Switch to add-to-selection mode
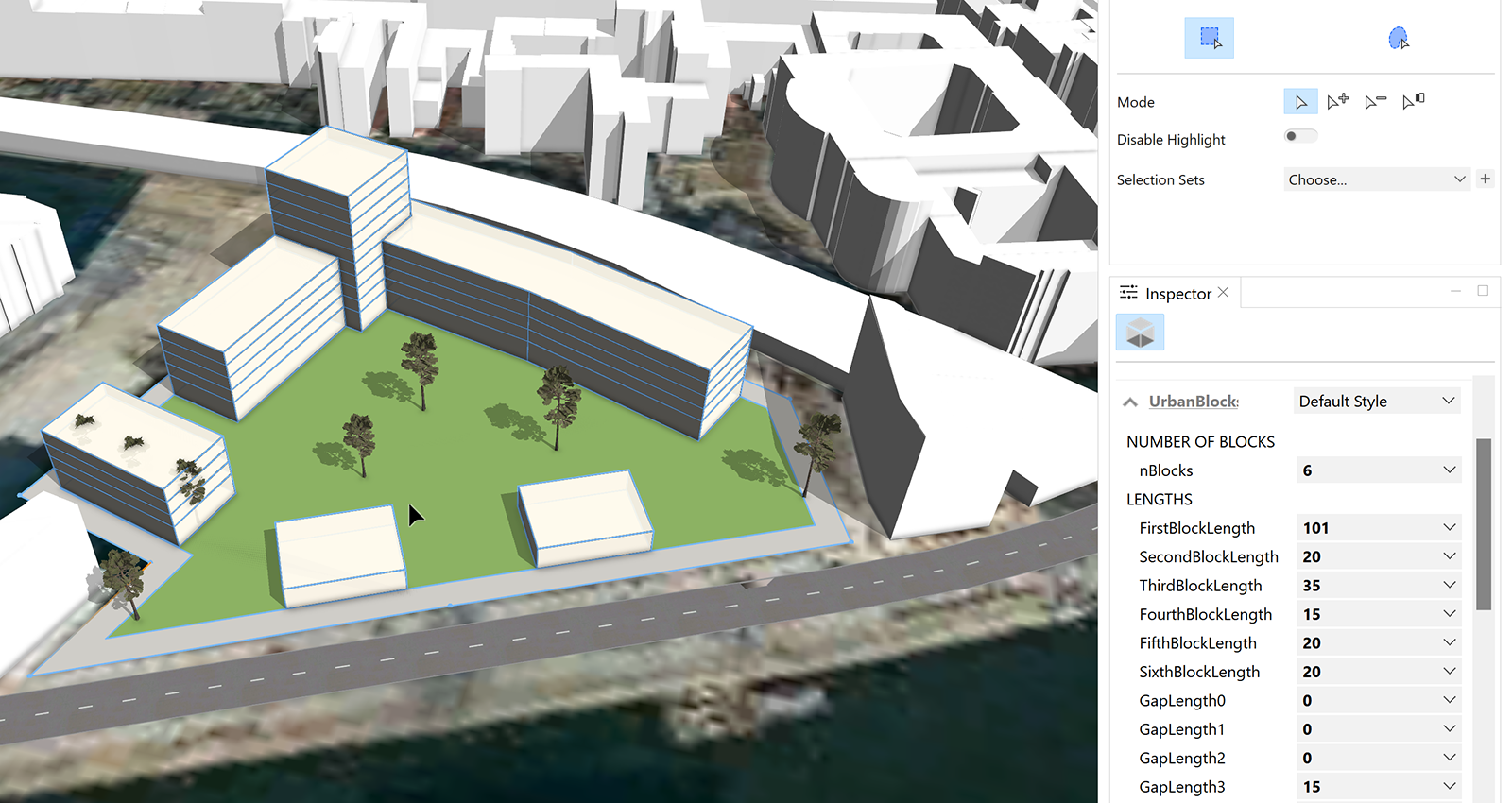1512x803 pixels. point(1337,102)
